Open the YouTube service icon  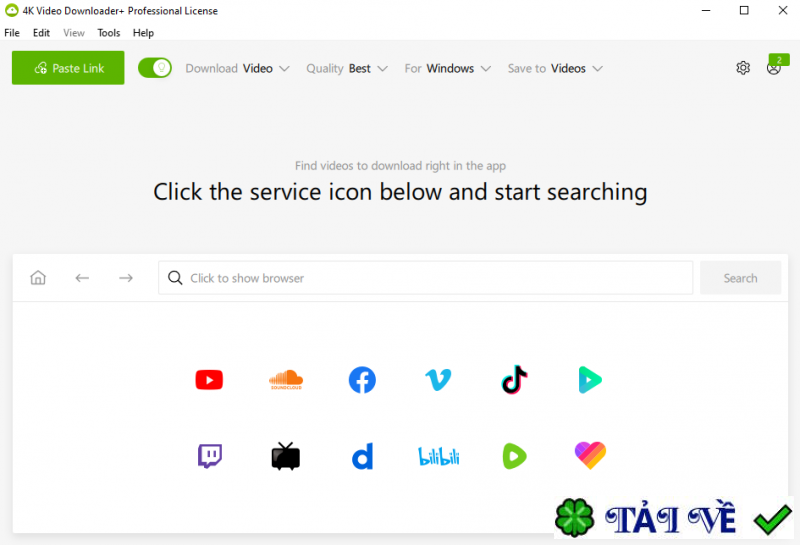click(x=209, y=380)
